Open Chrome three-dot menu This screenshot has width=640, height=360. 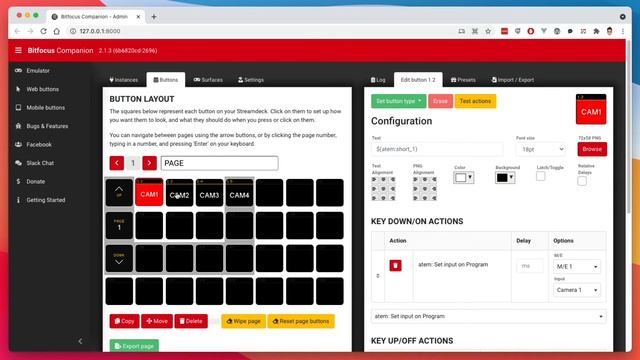pyautogui.click(x=623, y=31)
